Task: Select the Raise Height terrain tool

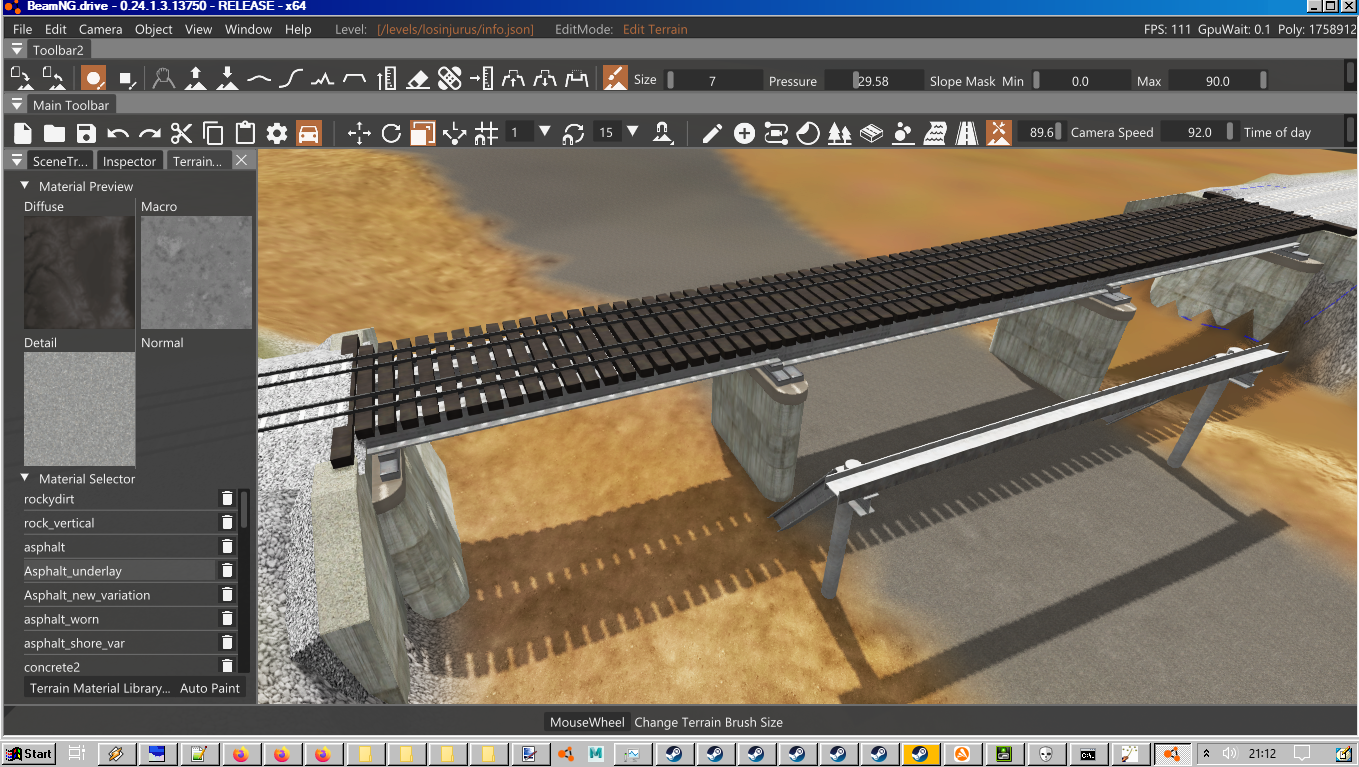Action: click(x=196, y=79)
